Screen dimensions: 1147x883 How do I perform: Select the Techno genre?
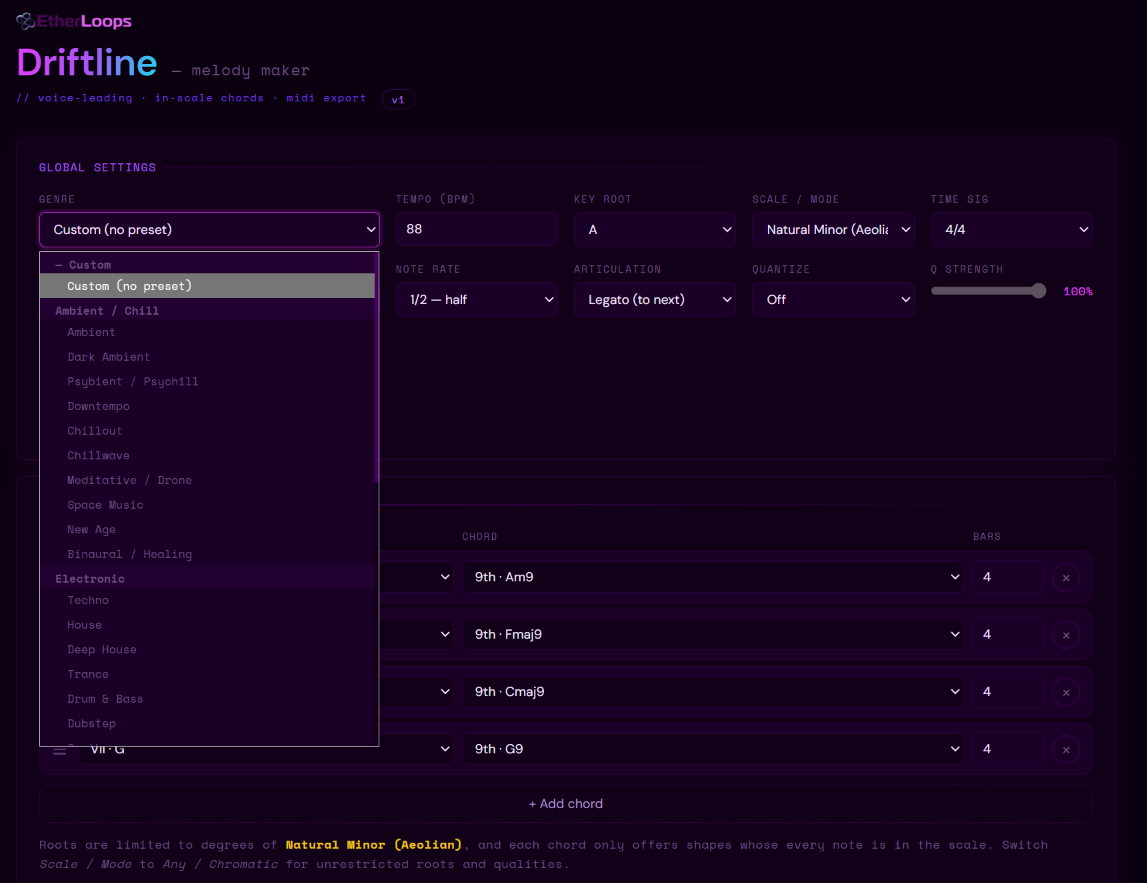point(207,601)
